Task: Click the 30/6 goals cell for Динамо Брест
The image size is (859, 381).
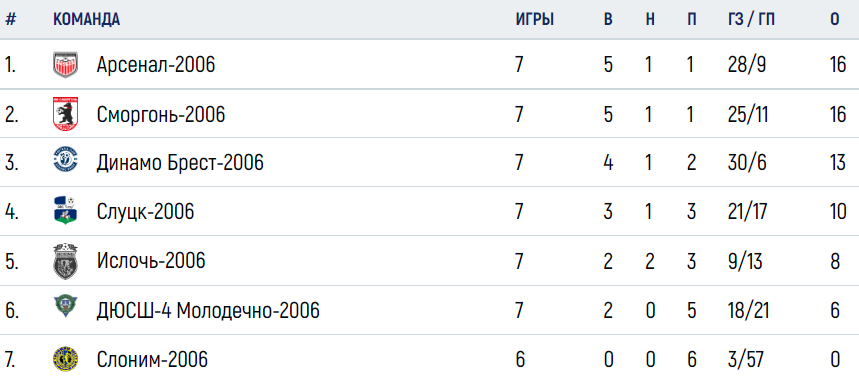Action: coord(744,163)
